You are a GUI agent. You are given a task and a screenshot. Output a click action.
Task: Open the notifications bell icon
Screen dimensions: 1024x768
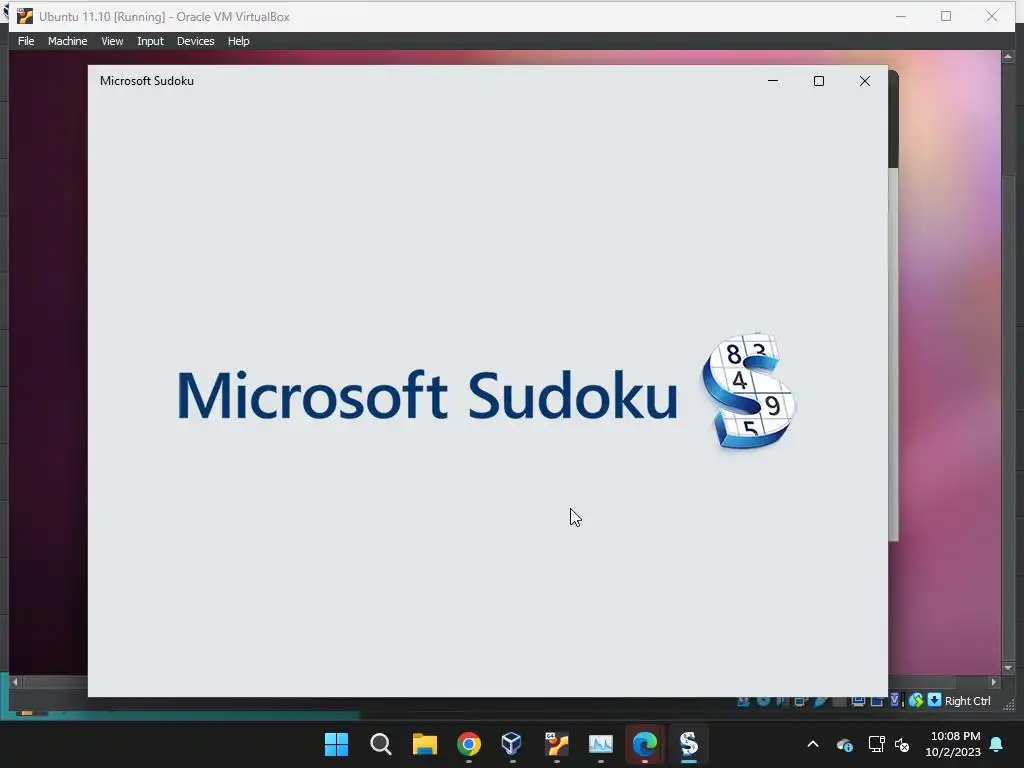point(997,744)
